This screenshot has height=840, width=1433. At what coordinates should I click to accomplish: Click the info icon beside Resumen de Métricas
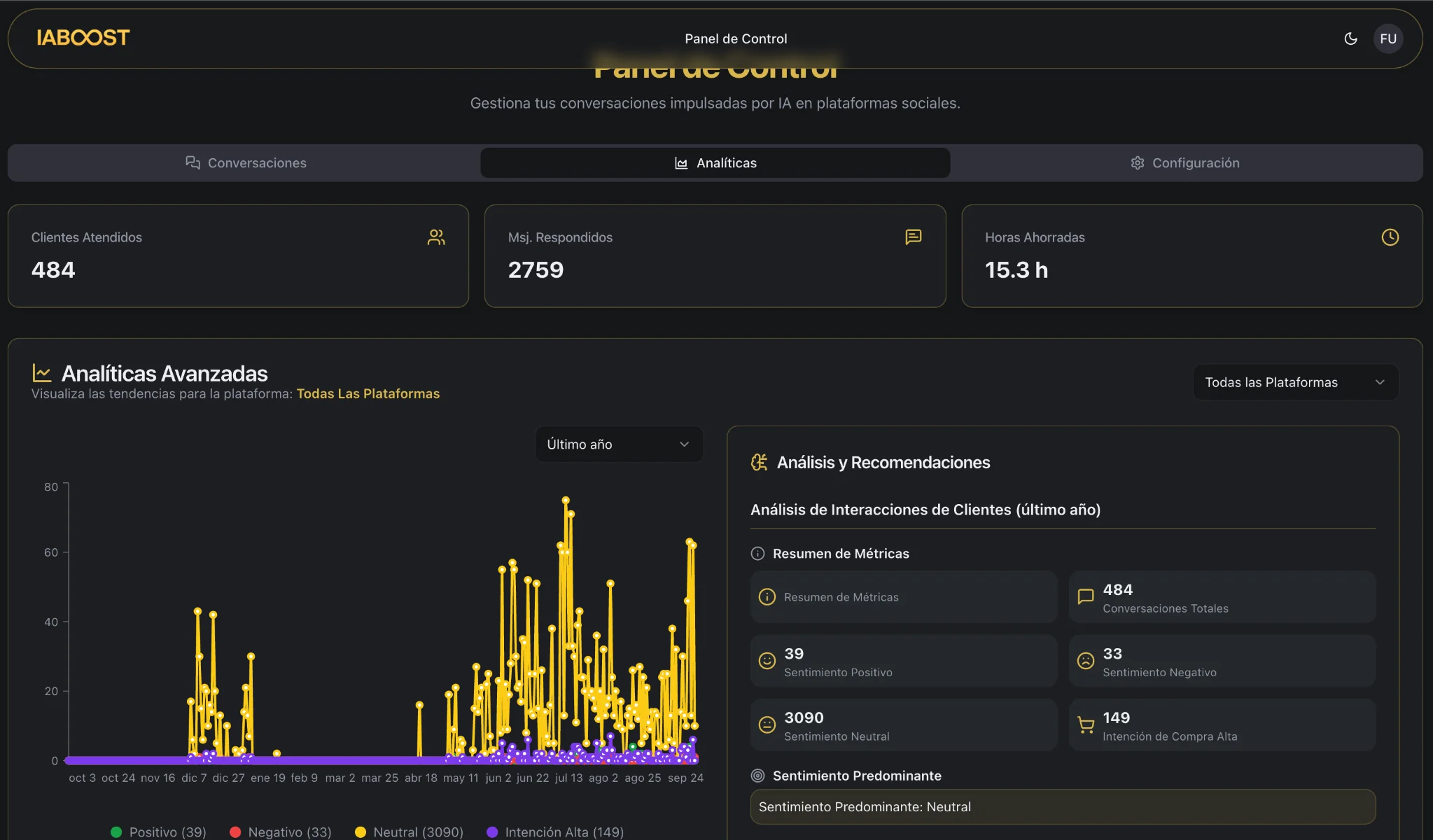(x=758, y=553)
